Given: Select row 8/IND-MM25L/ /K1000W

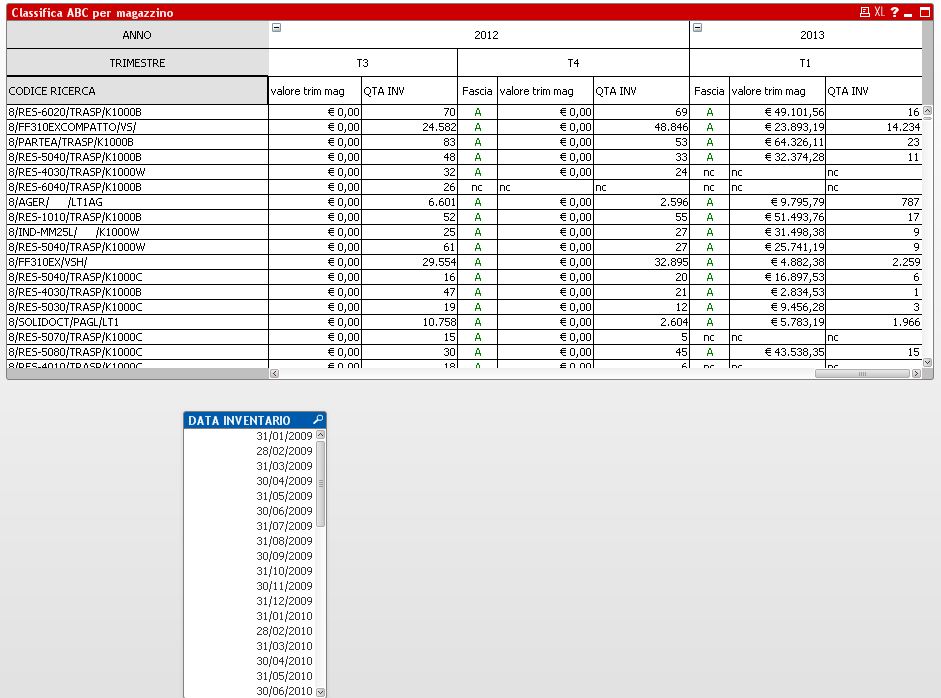Looking at the screenshot, I should pyautogui.click(x=137, y=232).
